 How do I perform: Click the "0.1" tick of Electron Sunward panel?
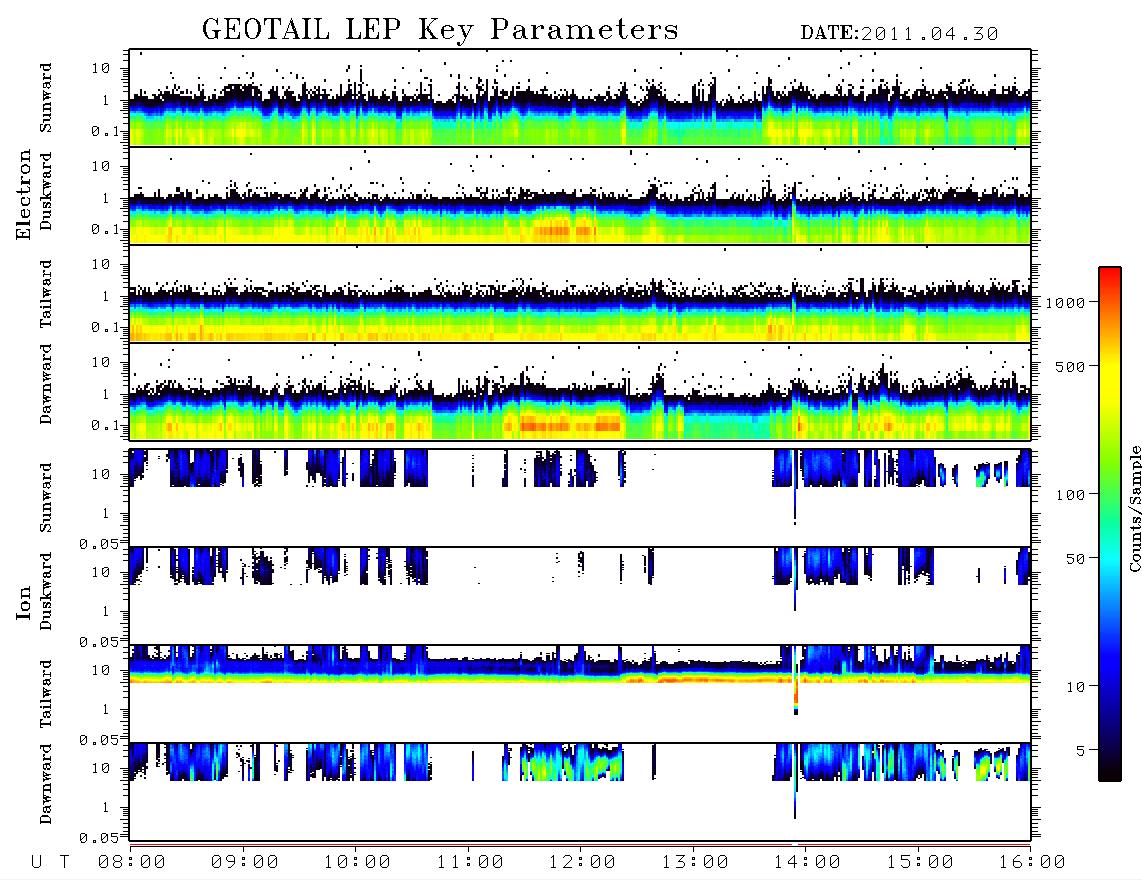click(105, 131)
